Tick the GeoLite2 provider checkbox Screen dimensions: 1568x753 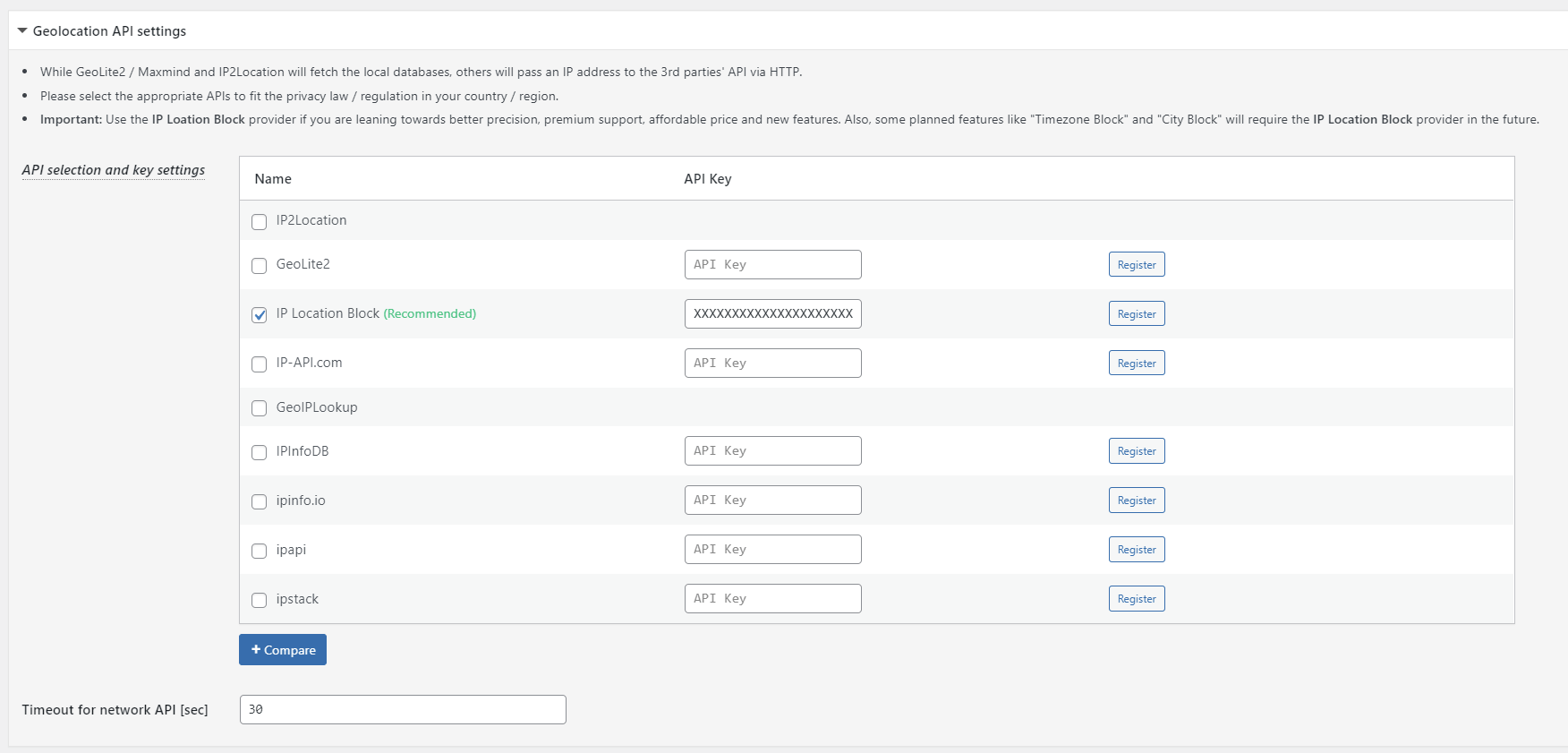click(x=260, y=265)
